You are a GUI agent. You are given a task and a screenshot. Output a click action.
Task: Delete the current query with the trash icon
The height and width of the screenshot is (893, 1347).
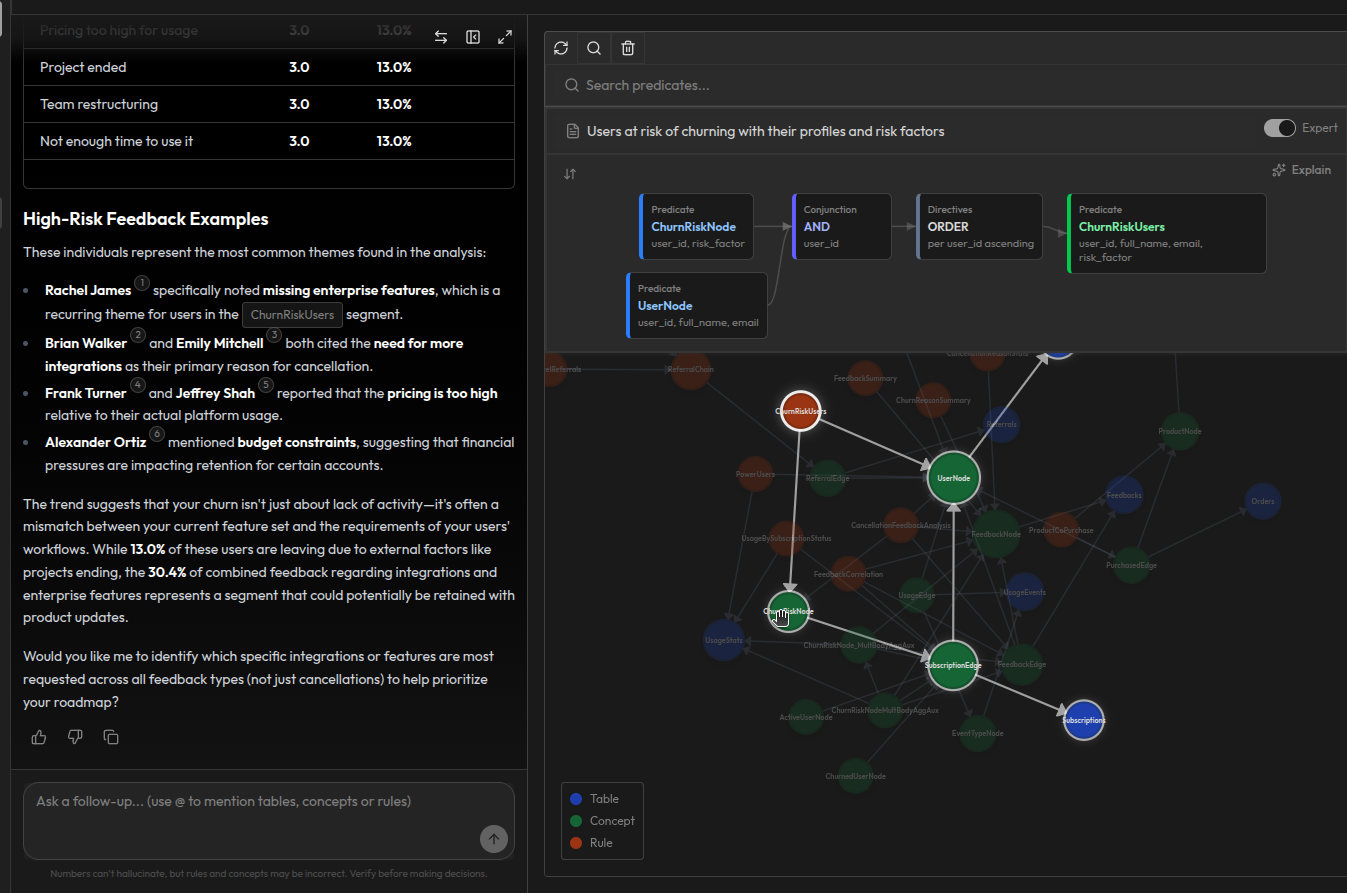[627, 47]
